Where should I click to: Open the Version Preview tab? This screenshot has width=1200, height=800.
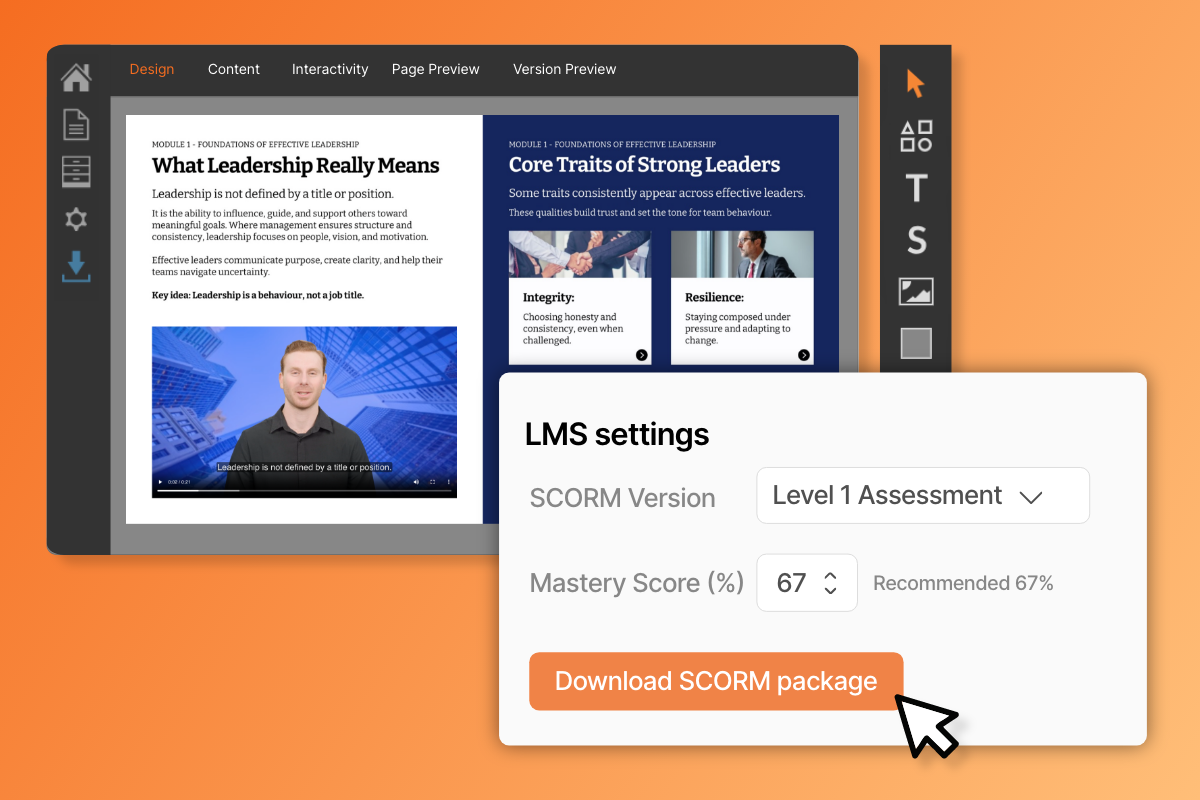click(x=565, y=69)
